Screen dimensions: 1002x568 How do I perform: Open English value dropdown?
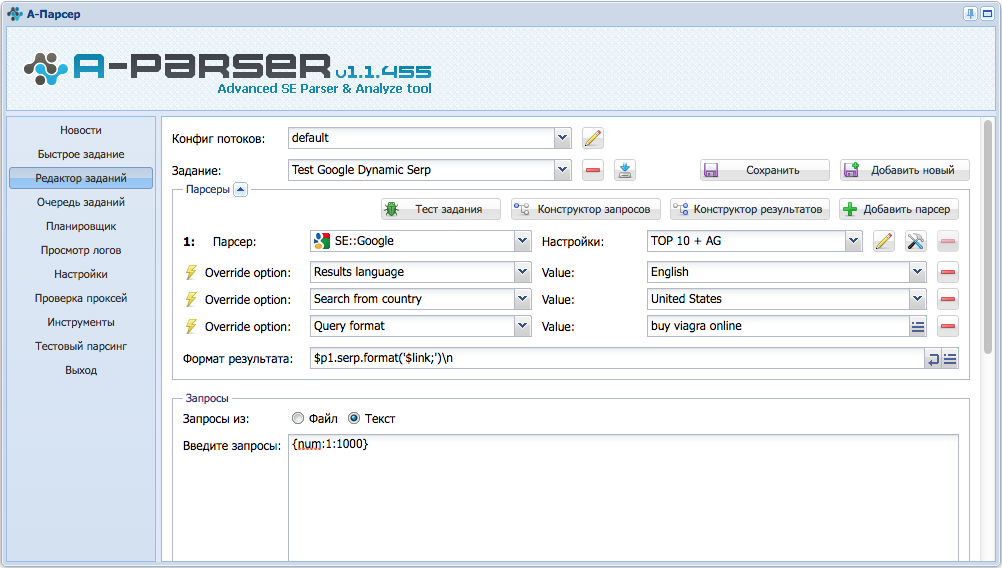[918, 272]
